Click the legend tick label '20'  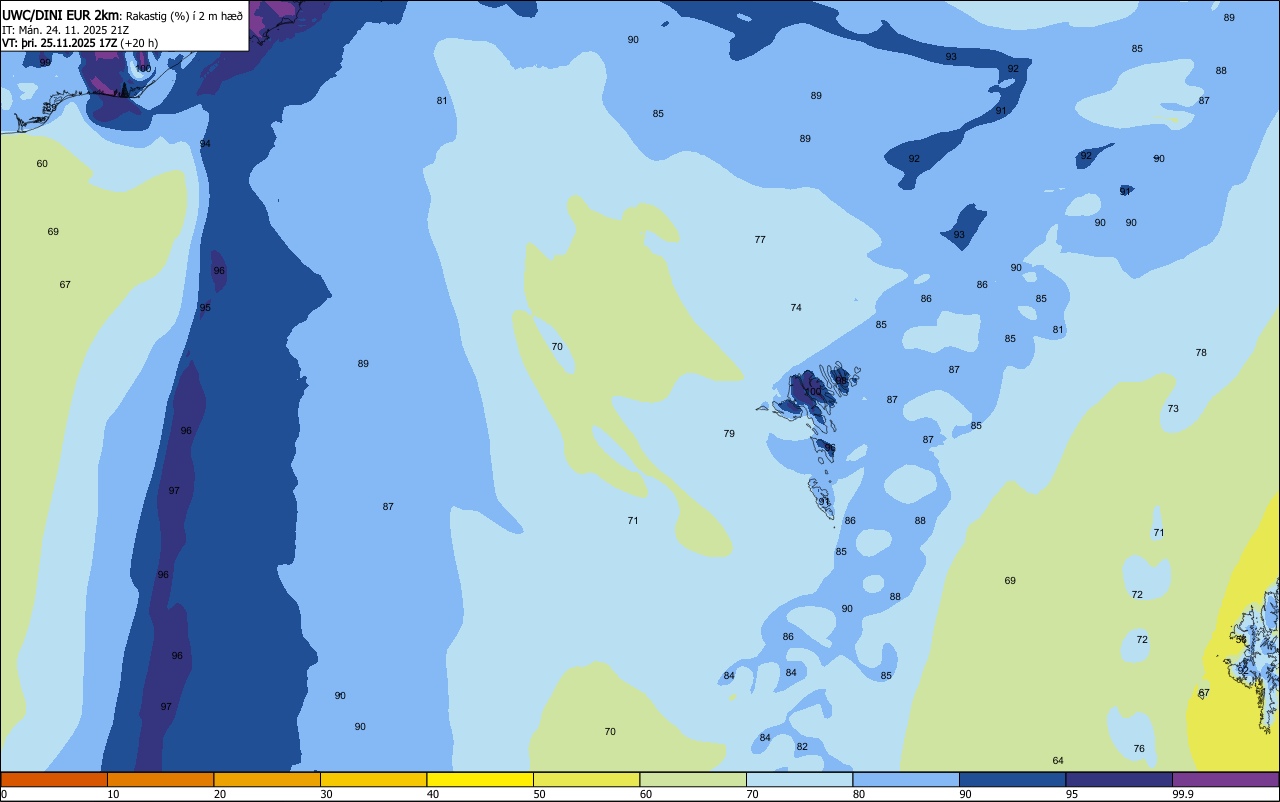(219, 794)
